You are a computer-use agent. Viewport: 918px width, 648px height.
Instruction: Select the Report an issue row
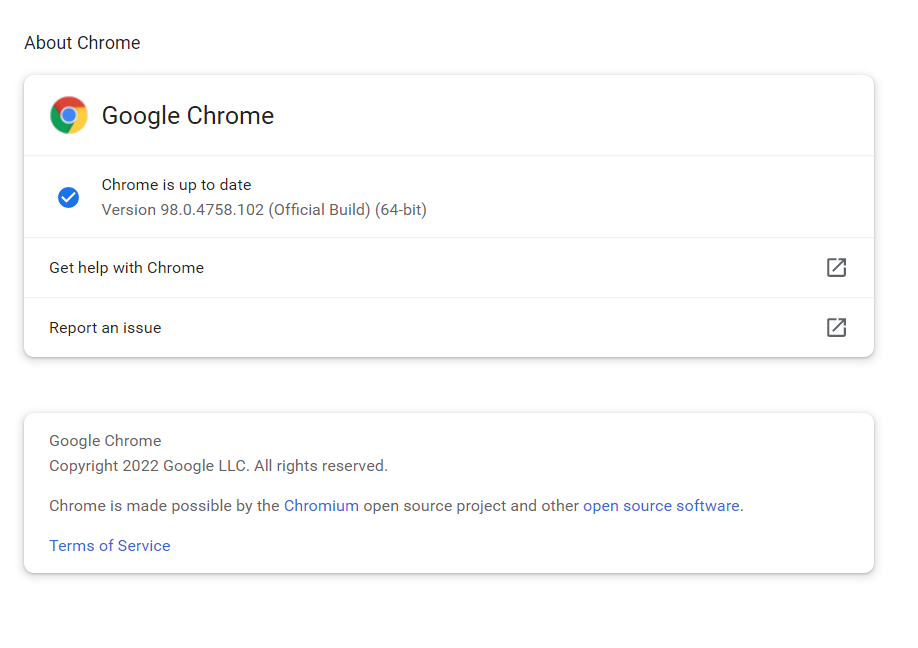[448, 328]
